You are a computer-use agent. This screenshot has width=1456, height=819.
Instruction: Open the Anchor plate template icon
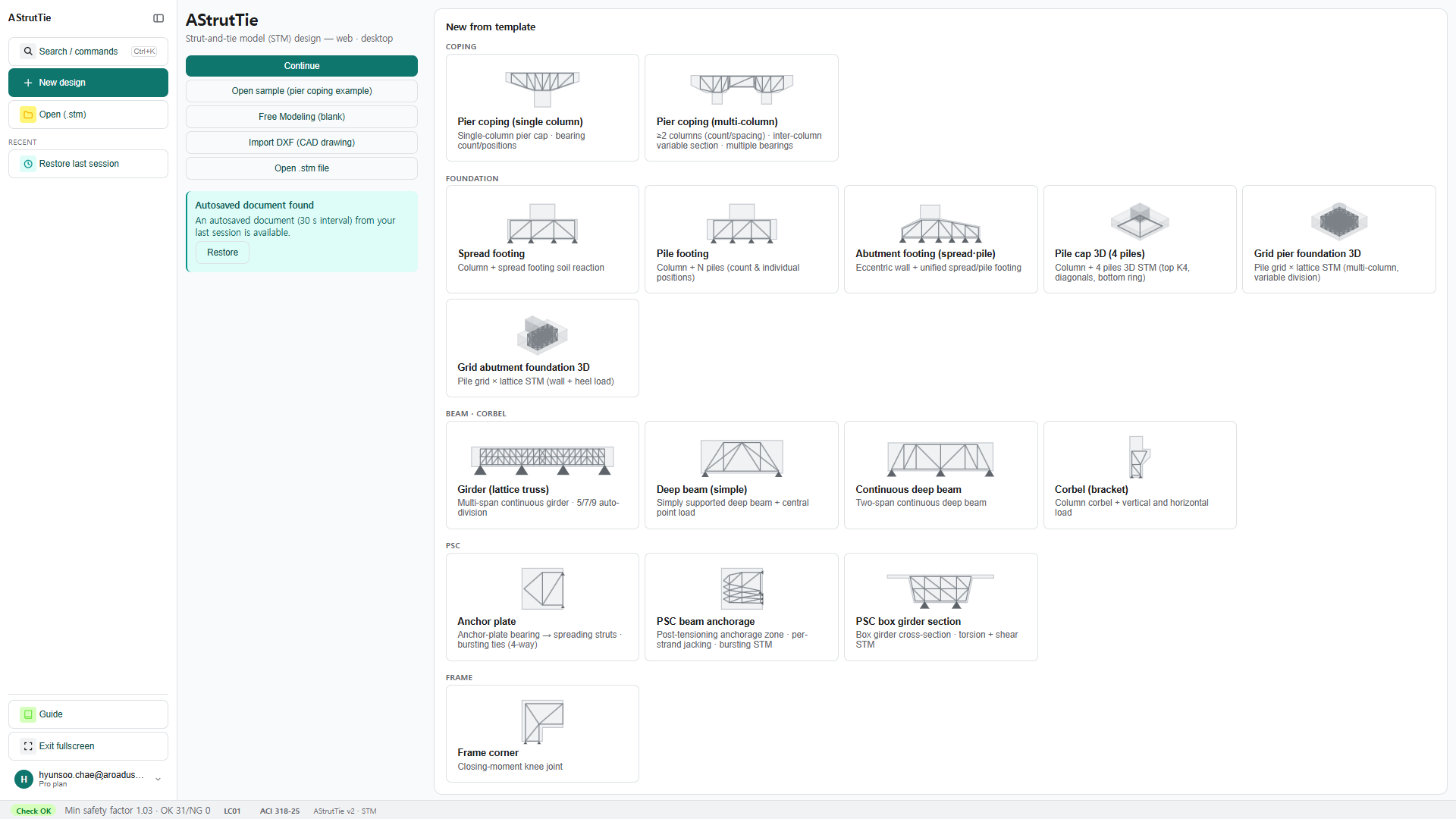543,588
